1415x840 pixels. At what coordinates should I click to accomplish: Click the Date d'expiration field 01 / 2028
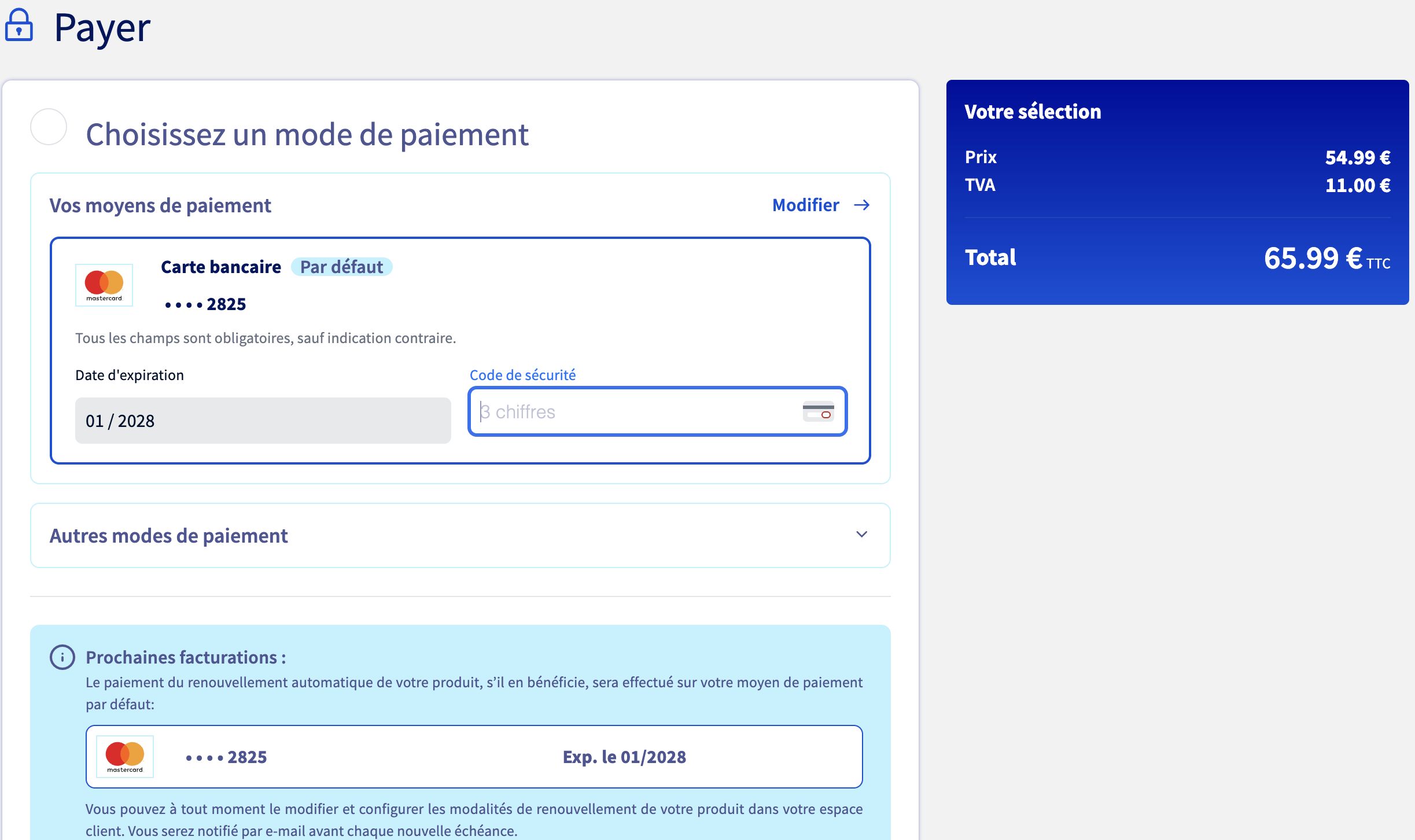click(263, 421)
